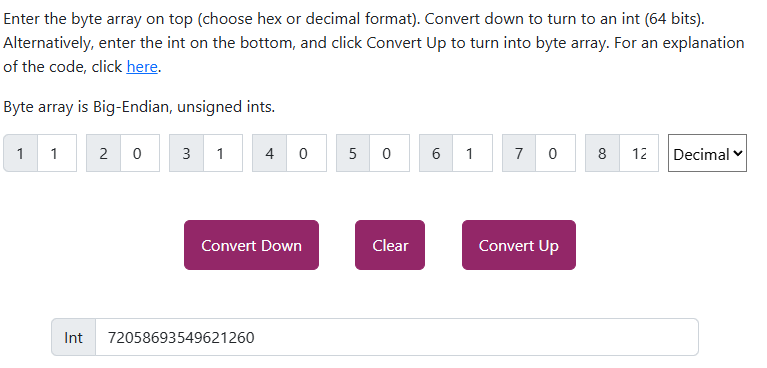Screen dimensions: 767x368
Task: Click the label box numbered 8
Action: pyautogui.click(x=602, y=153)
